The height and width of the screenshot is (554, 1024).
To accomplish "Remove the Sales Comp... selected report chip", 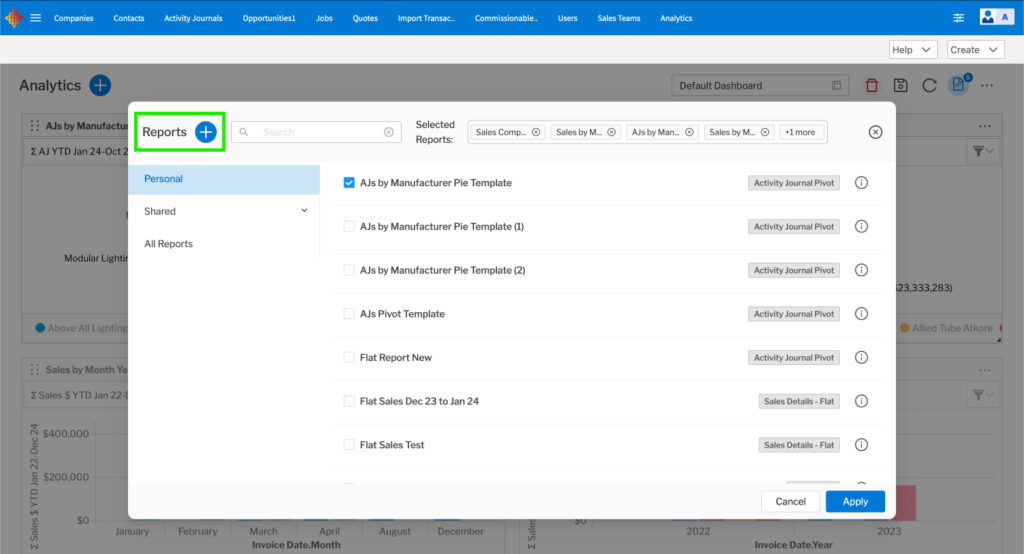I will point(536,132).
